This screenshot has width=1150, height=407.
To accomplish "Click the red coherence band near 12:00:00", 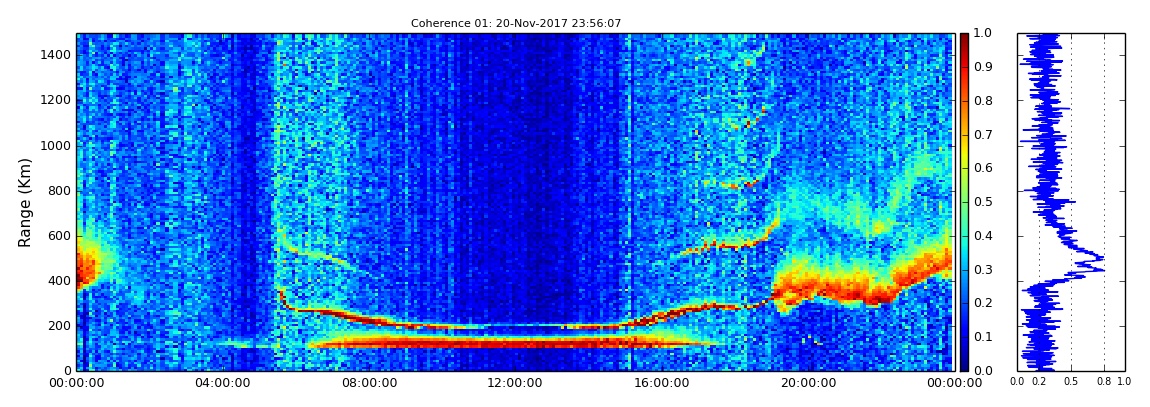I will coord(513,341).
